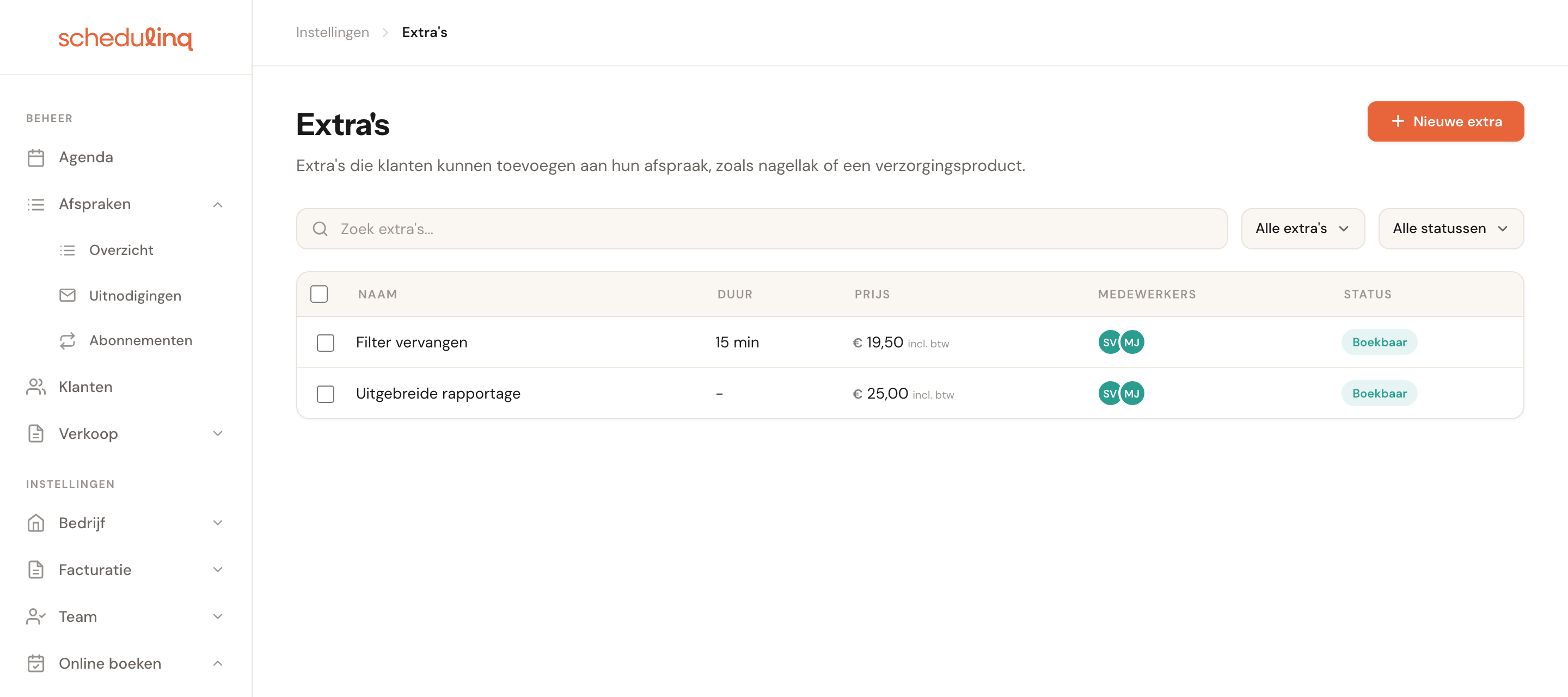Open Agenda in the sidebar
Screen dimensions: 1568x697
[86, 158]
